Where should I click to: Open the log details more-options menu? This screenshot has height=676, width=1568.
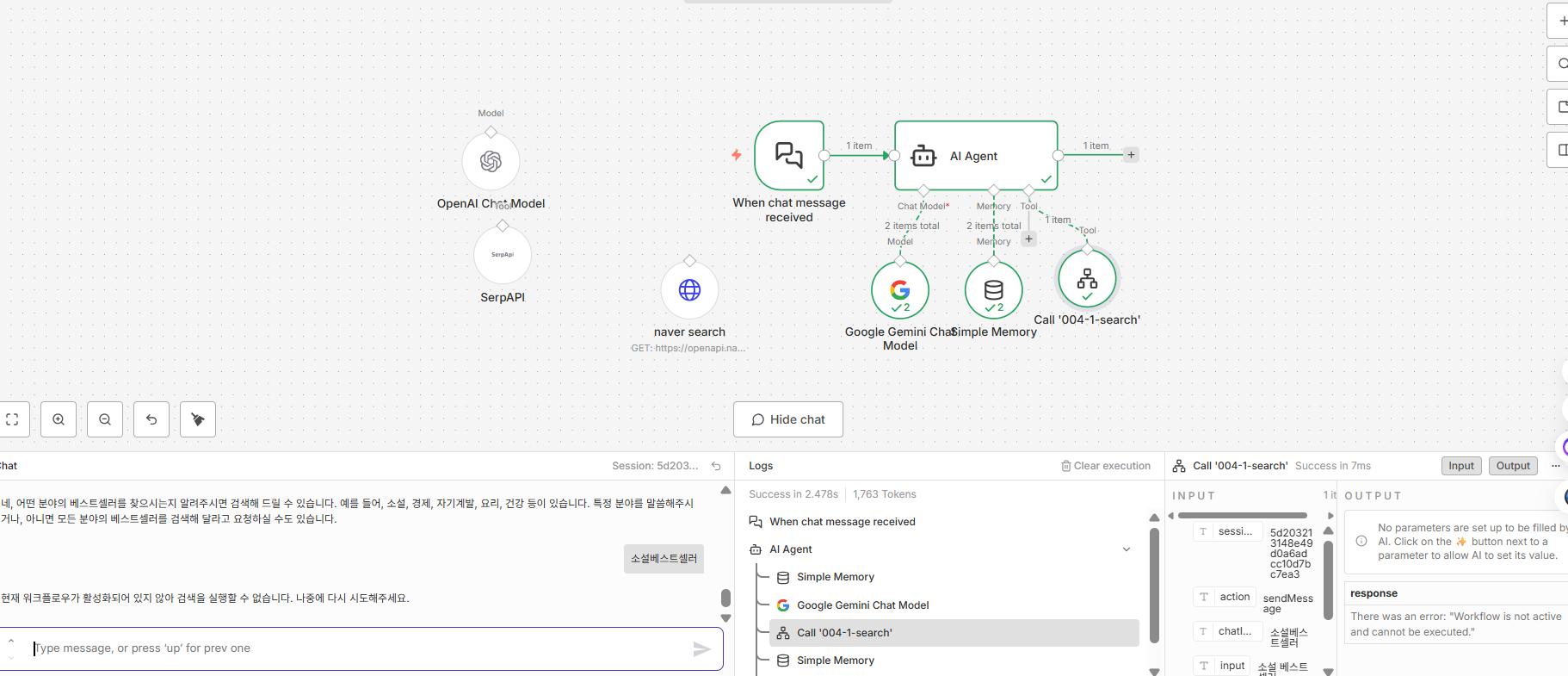(x=1555, y=466)
